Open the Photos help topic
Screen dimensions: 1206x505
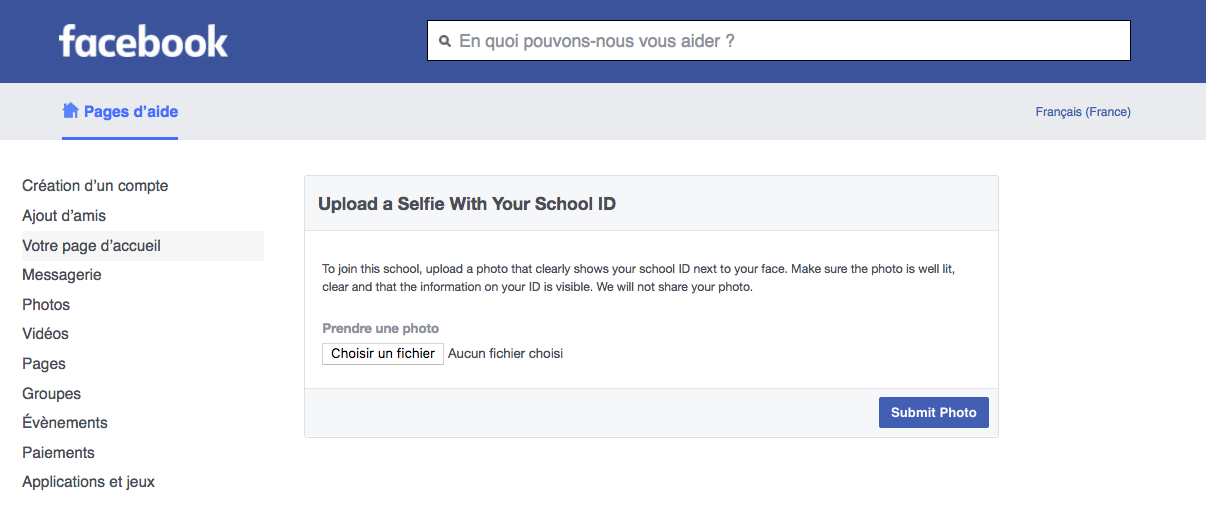[x=46, y=305]
